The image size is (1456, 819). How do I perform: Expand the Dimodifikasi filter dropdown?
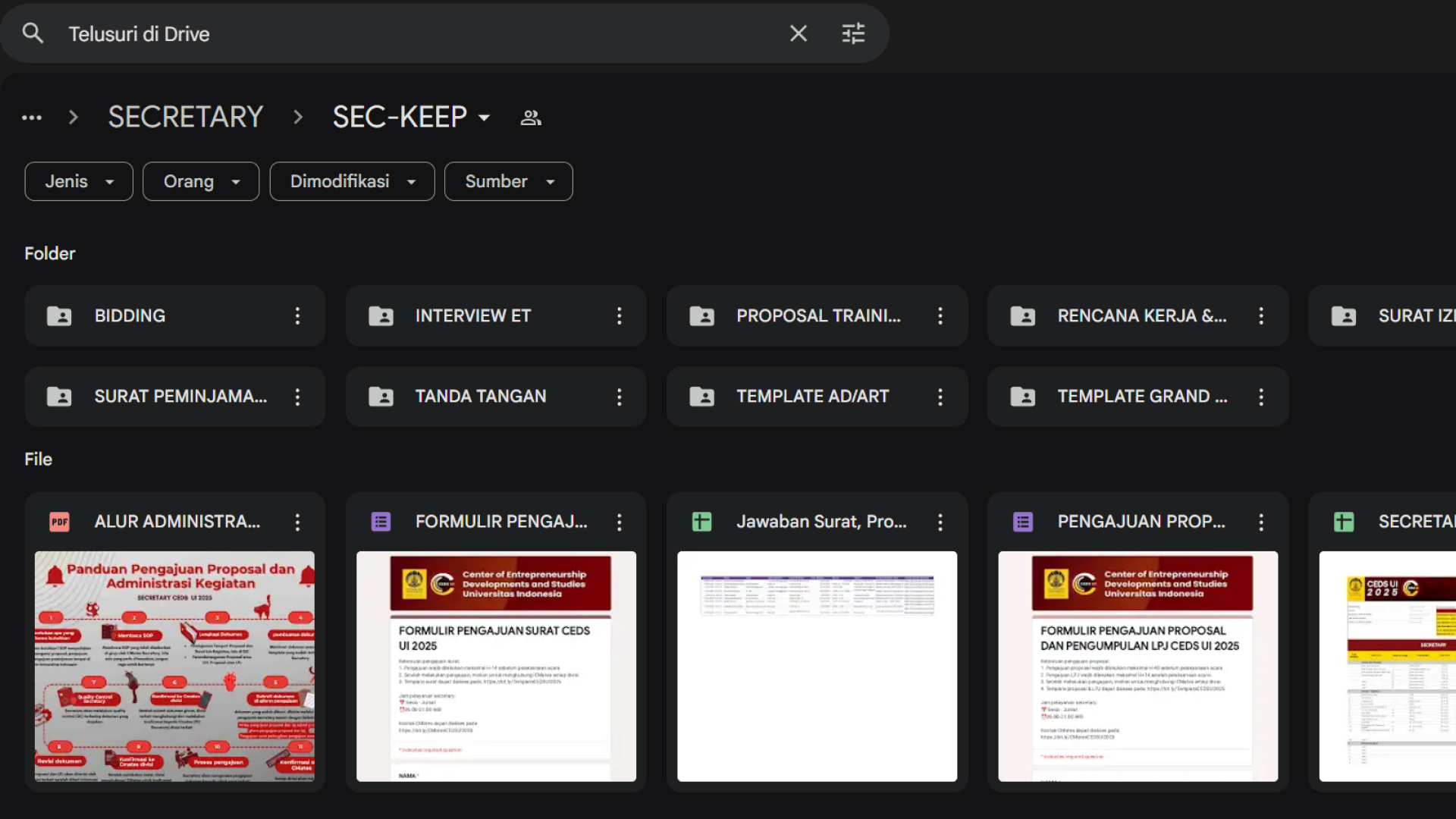[x=352, y=181]
